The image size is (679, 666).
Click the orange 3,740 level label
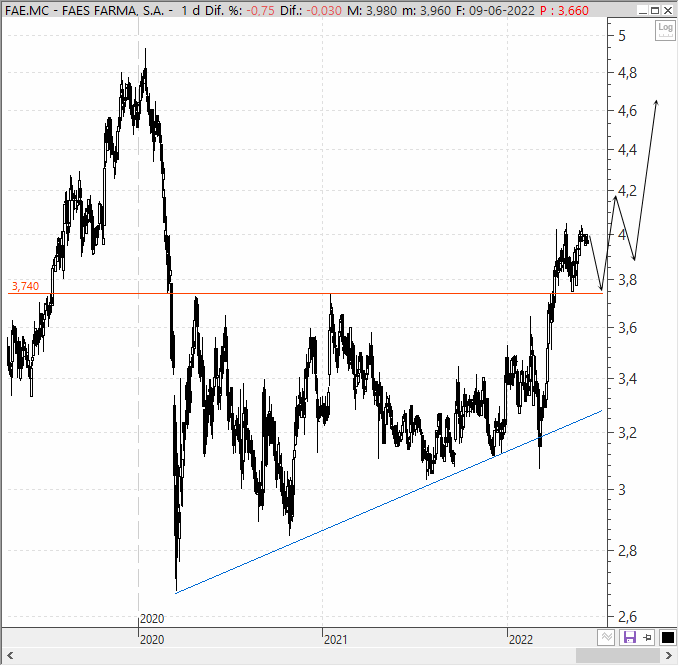[25, 286]
